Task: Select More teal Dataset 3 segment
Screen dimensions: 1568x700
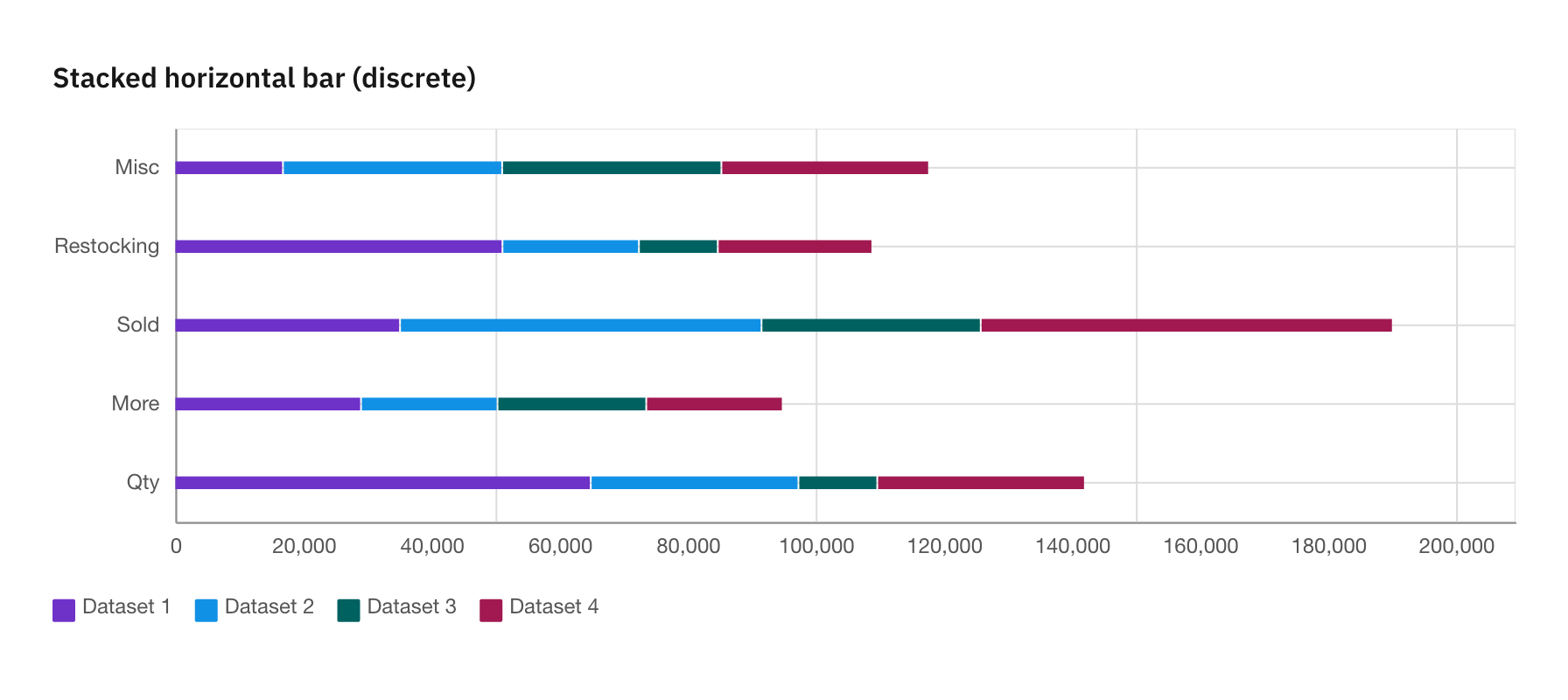Action: [x=572, y=404]
